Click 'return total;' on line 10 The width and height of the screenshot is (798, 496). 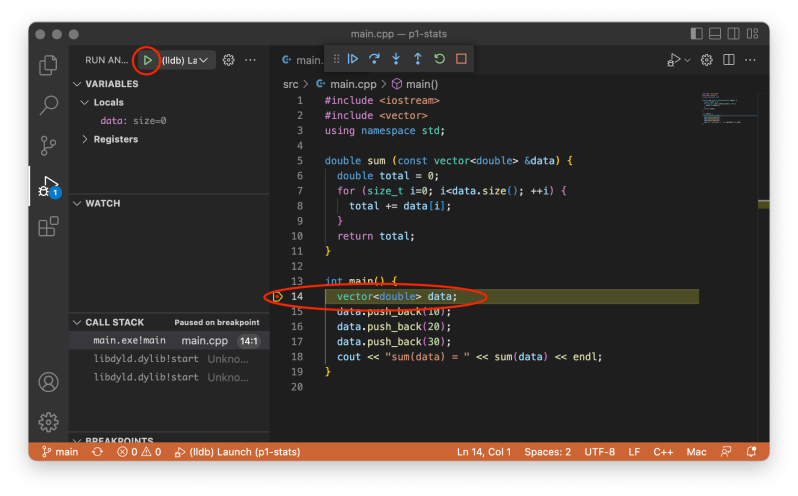click(376, 236)
